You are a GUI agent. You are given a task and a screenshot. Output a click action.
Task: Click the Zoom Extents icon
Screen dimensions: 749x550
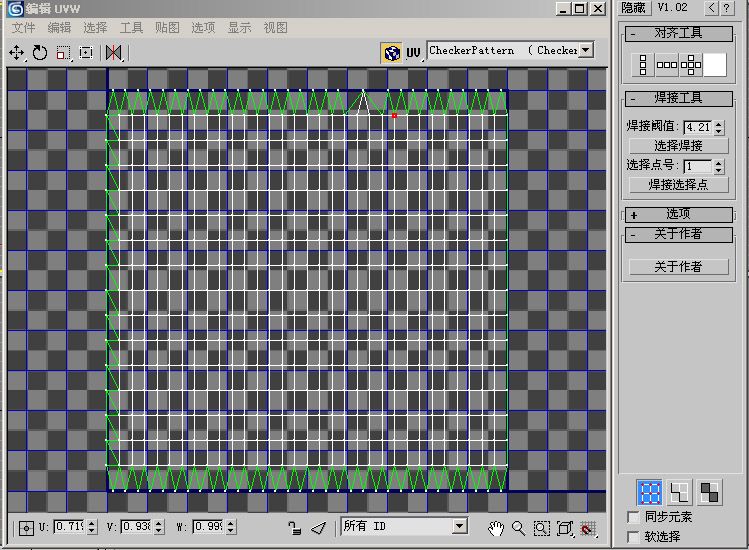(x=565, y=528)
